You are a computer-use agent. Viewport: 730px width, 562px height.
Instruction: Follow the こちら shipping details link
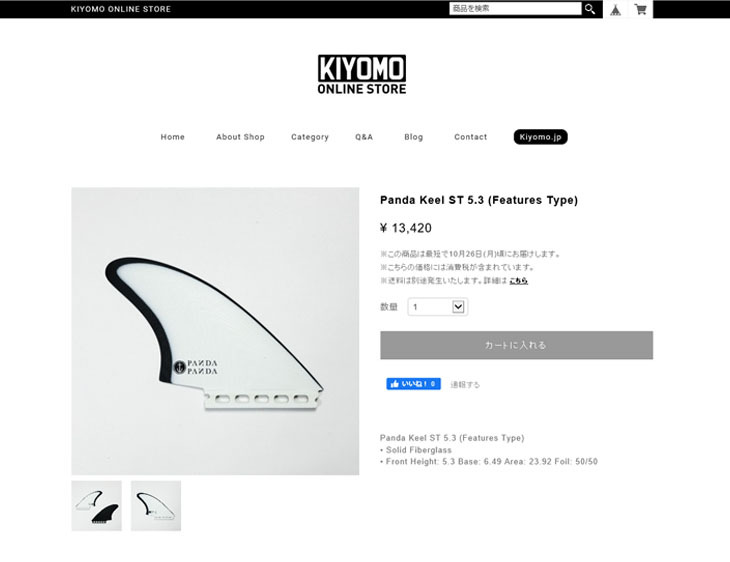point(518,281)
